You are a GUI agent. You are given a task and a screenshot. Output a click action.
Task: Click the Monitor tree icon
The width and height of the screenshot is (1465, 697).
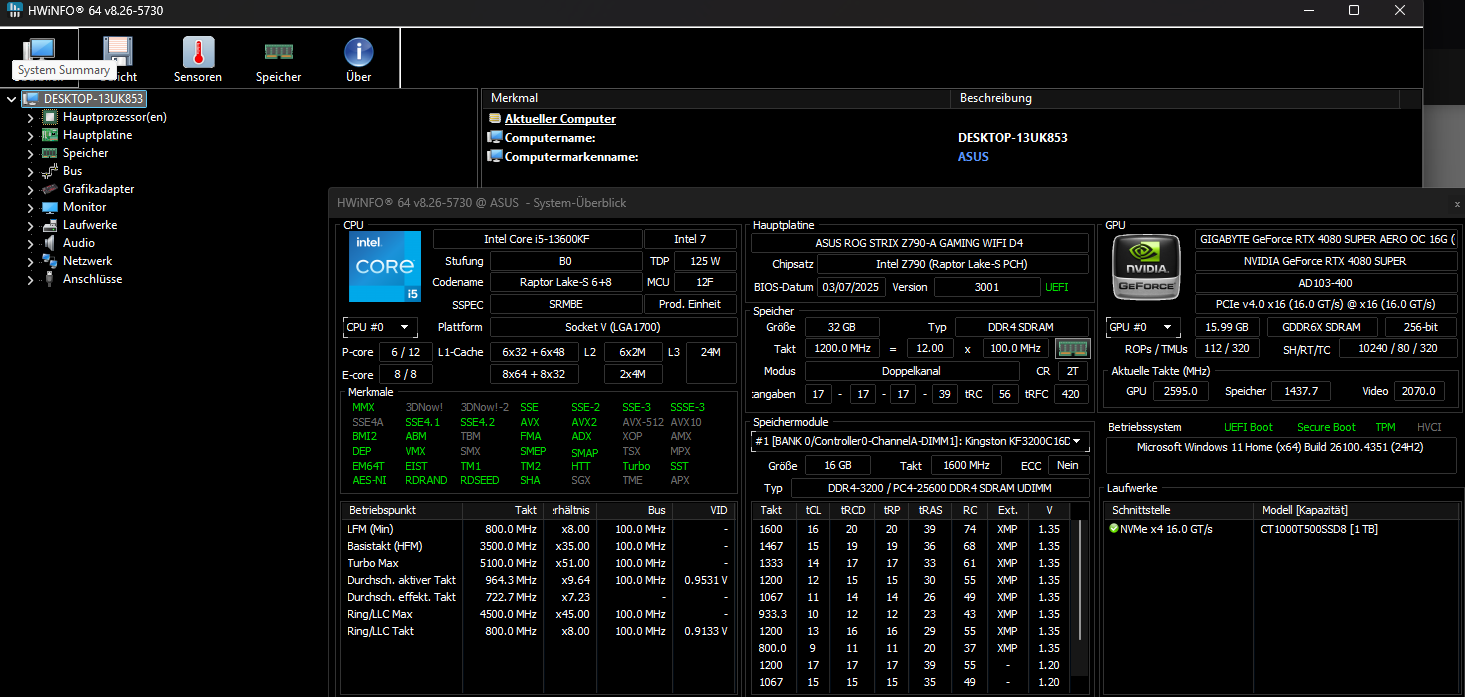click(50, 207)
